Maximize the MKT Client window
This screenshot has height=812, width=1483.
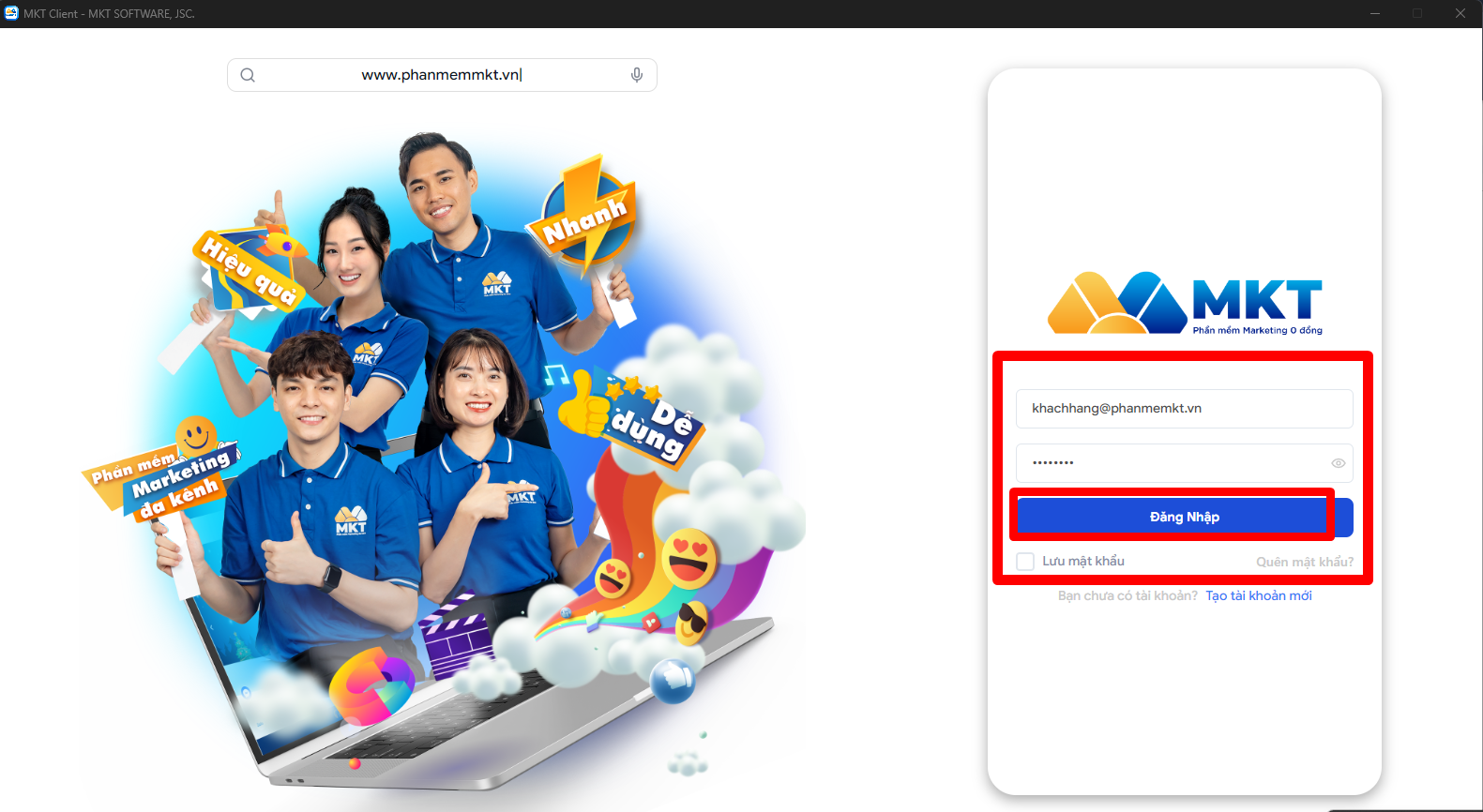1417,13
